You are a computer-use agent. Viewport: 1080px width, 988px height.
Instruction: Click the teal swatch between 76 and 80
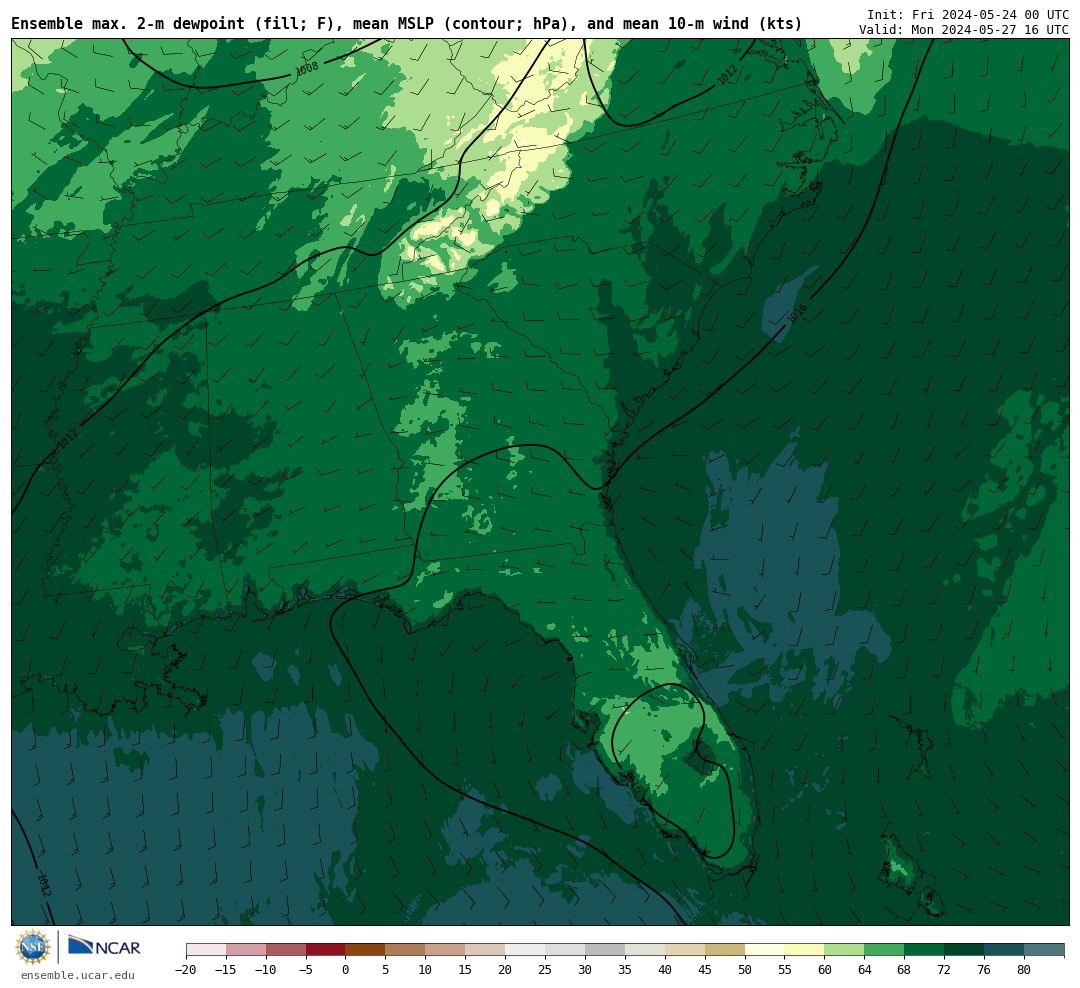(1004, 950)
